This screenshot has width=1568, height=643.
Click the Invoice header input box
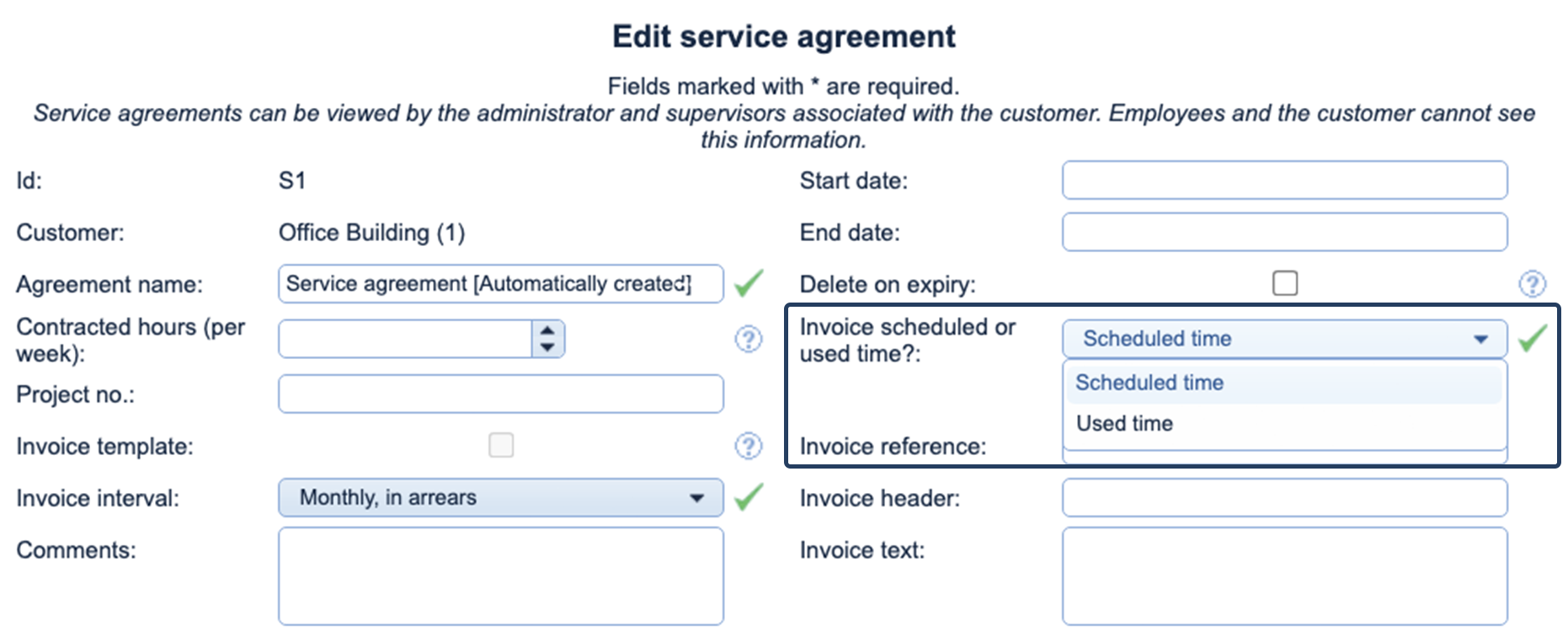(x=1283, y=497)
